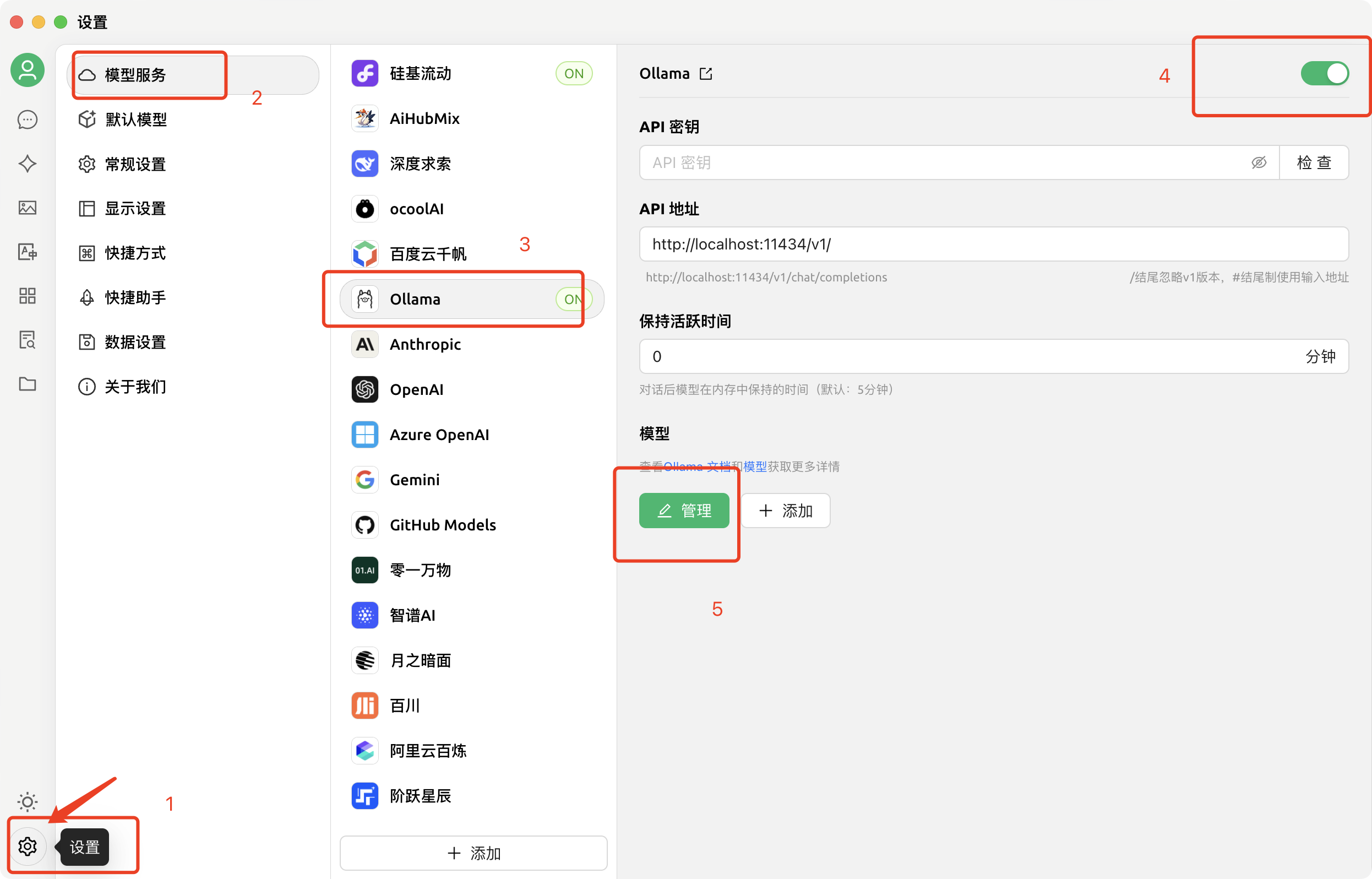Select 默认模型 settings menu
The width and height of the screenshot is (1372, 879).
coord(193,120)
